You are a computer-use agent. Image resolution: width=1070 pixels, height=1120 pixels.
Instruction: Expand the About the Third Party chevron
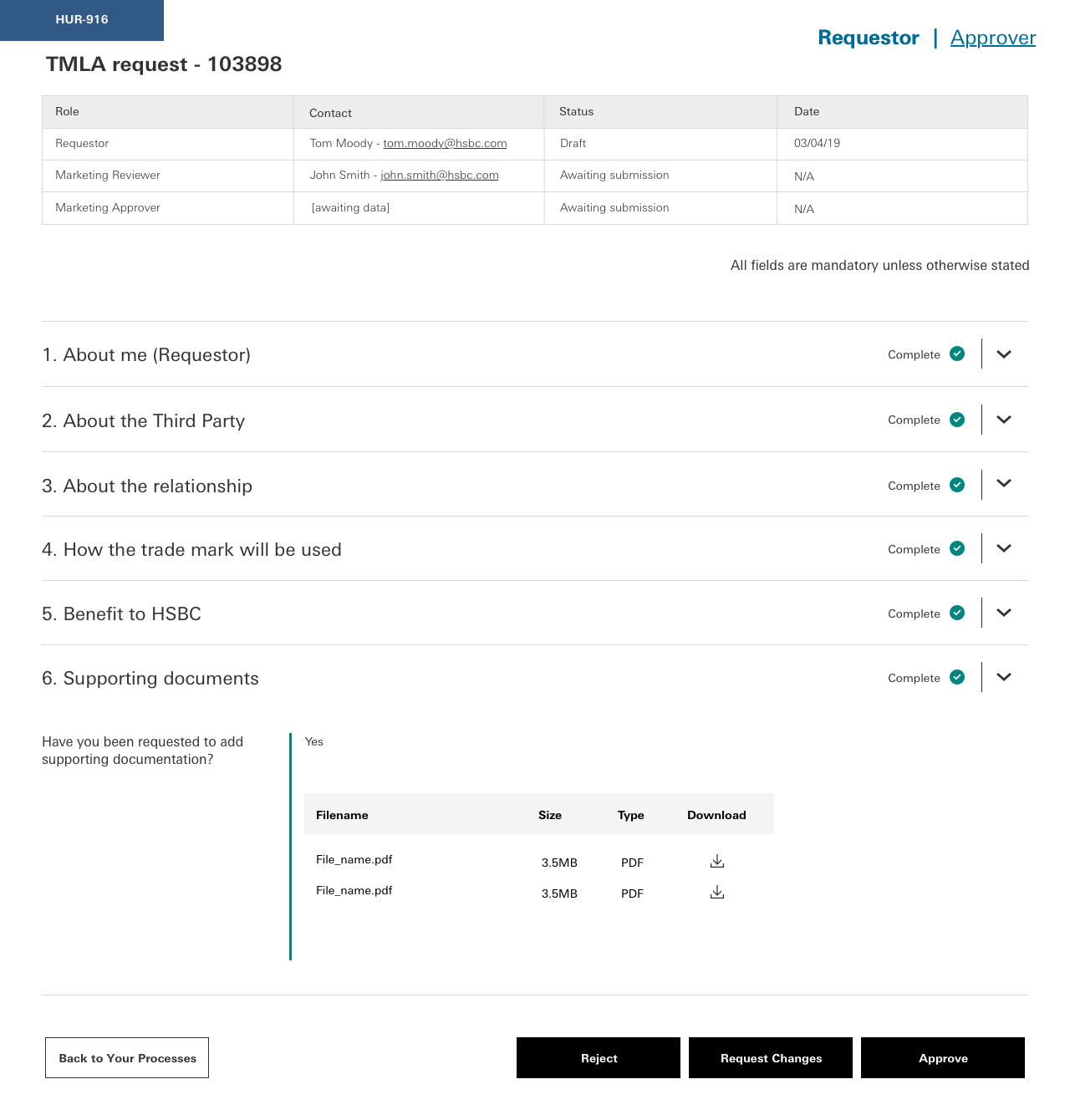(x=1004, y=420)
